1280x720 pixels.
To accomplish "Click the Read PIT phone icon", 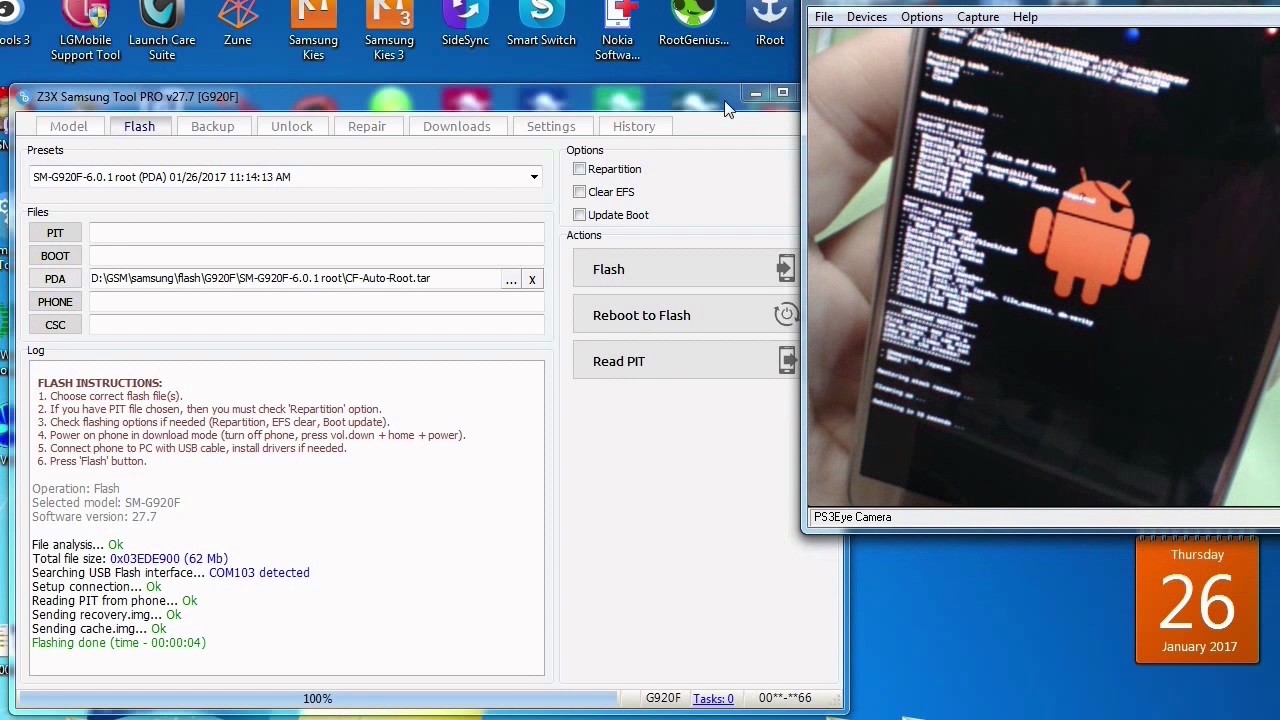I will pyautogui.click(x=787, y=360).
